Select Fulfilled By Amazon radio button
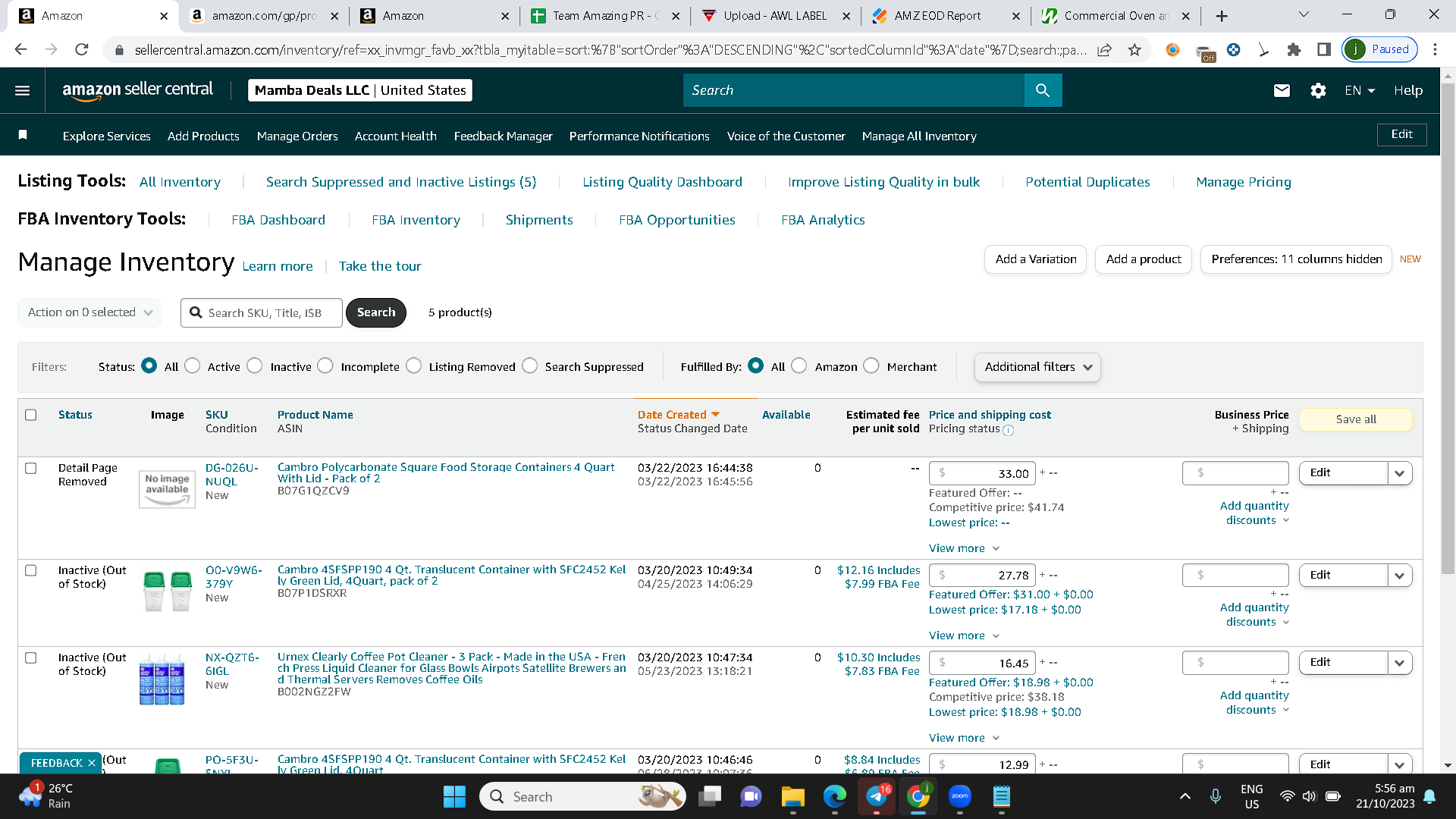This screenshot has height=819, width=1456. pos(799,366)
